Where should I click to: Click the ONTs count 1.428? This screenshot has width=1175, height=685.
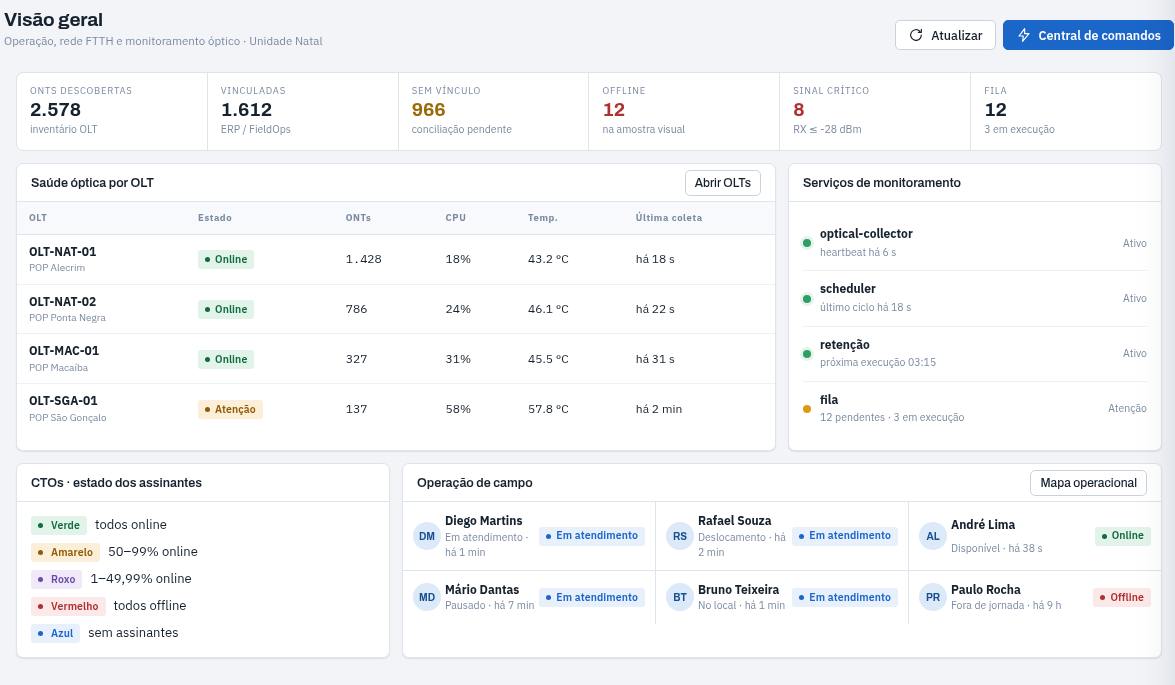[x=363, y=259]
